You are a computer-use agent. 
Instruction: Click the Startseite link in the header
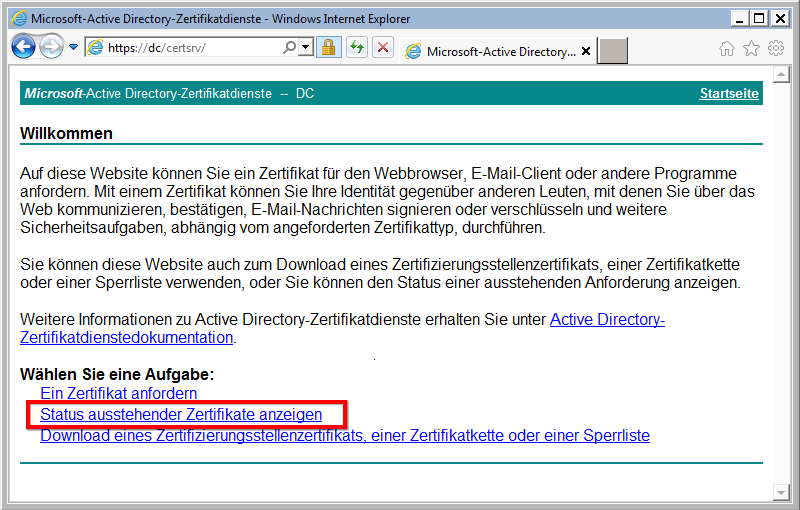(729, 94)
